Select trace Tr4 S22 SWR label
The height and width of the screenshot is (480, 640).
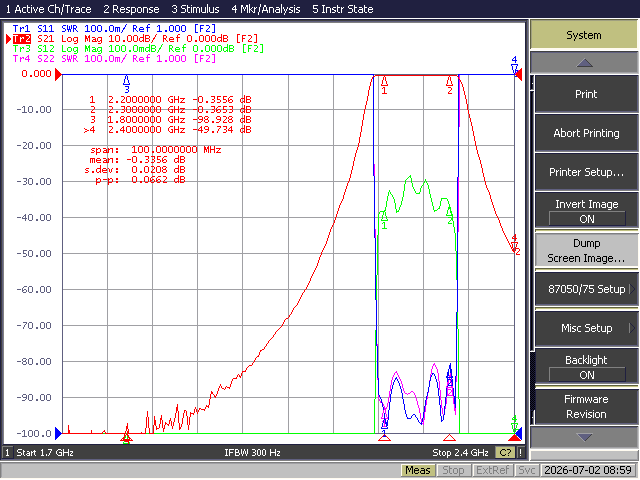click(x=114, y=59)
